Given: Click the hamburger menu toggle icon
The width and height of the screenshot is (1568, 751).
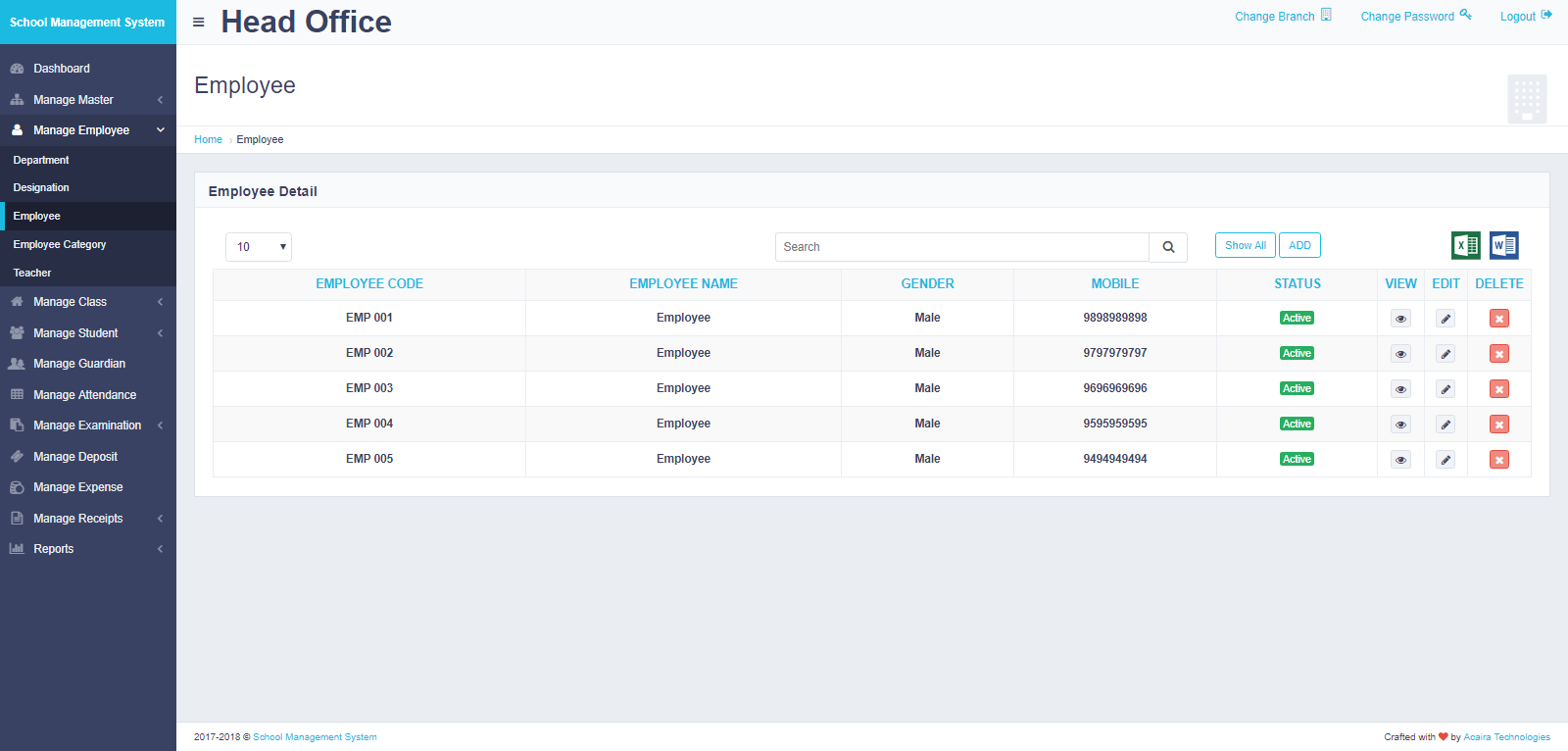Looking at the screenshot, I should coord(199,22).
